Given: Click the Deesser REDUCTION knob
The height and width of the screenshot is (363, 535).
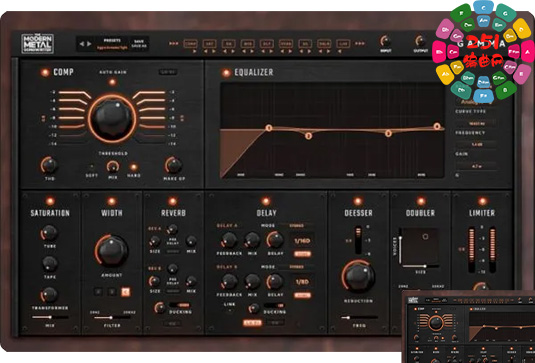Looking at the screenshot, I should pos(358,277).
